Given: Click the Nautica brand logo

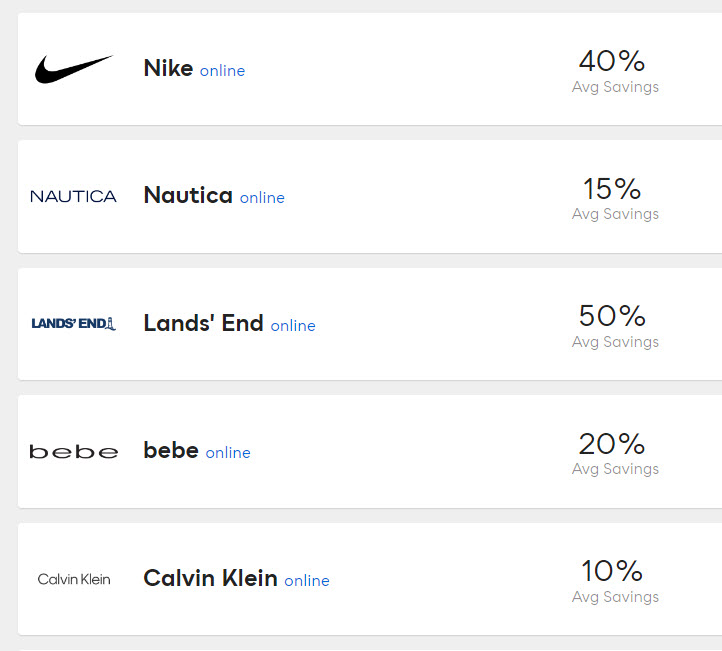Looking at the screenshot, I should point(73,196).
